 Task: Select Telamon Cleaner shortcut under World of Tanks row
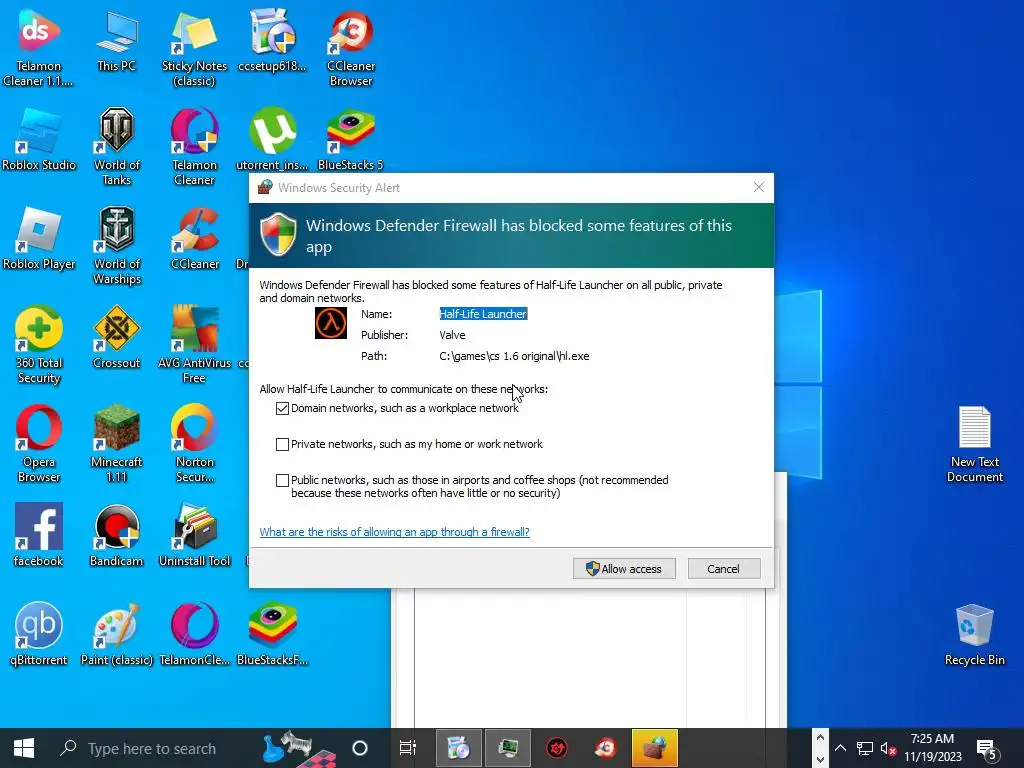[x=194, y=146]
